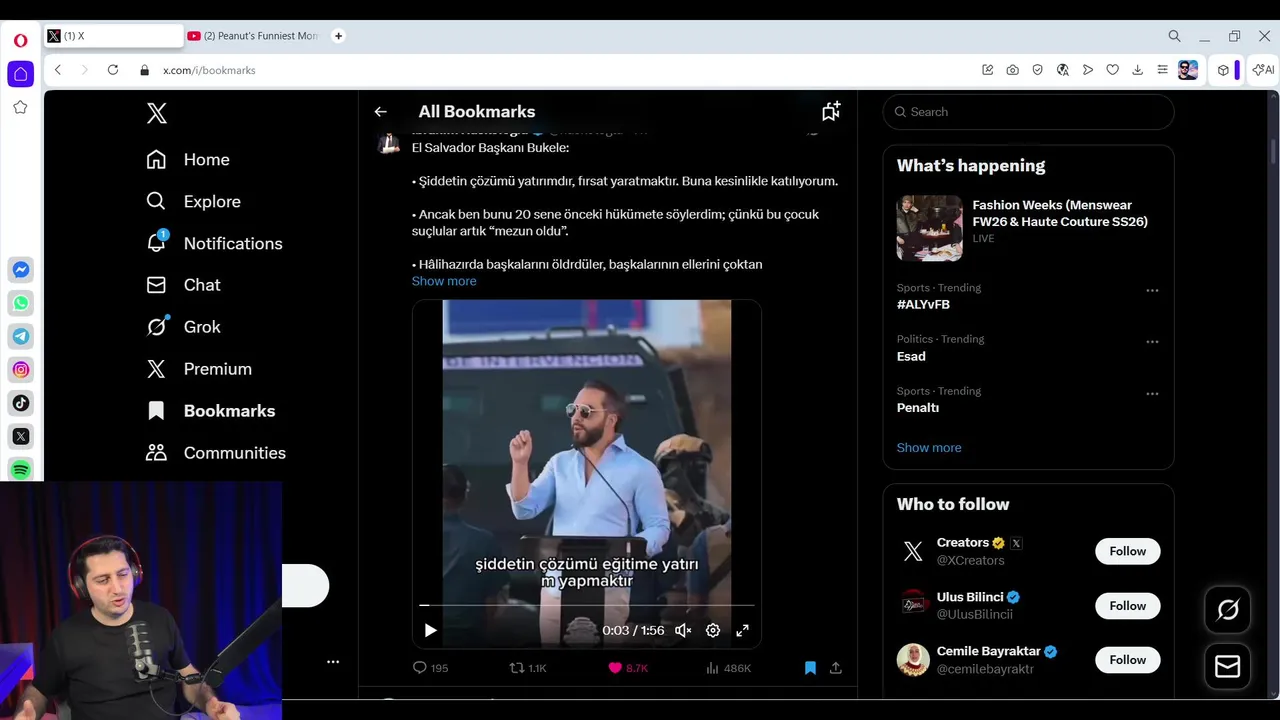Image resolution: width=1280 pixels, height=720 pixels.
Task: Click the tab search magnifier in title bar
Action: (x=1174, y=36)
